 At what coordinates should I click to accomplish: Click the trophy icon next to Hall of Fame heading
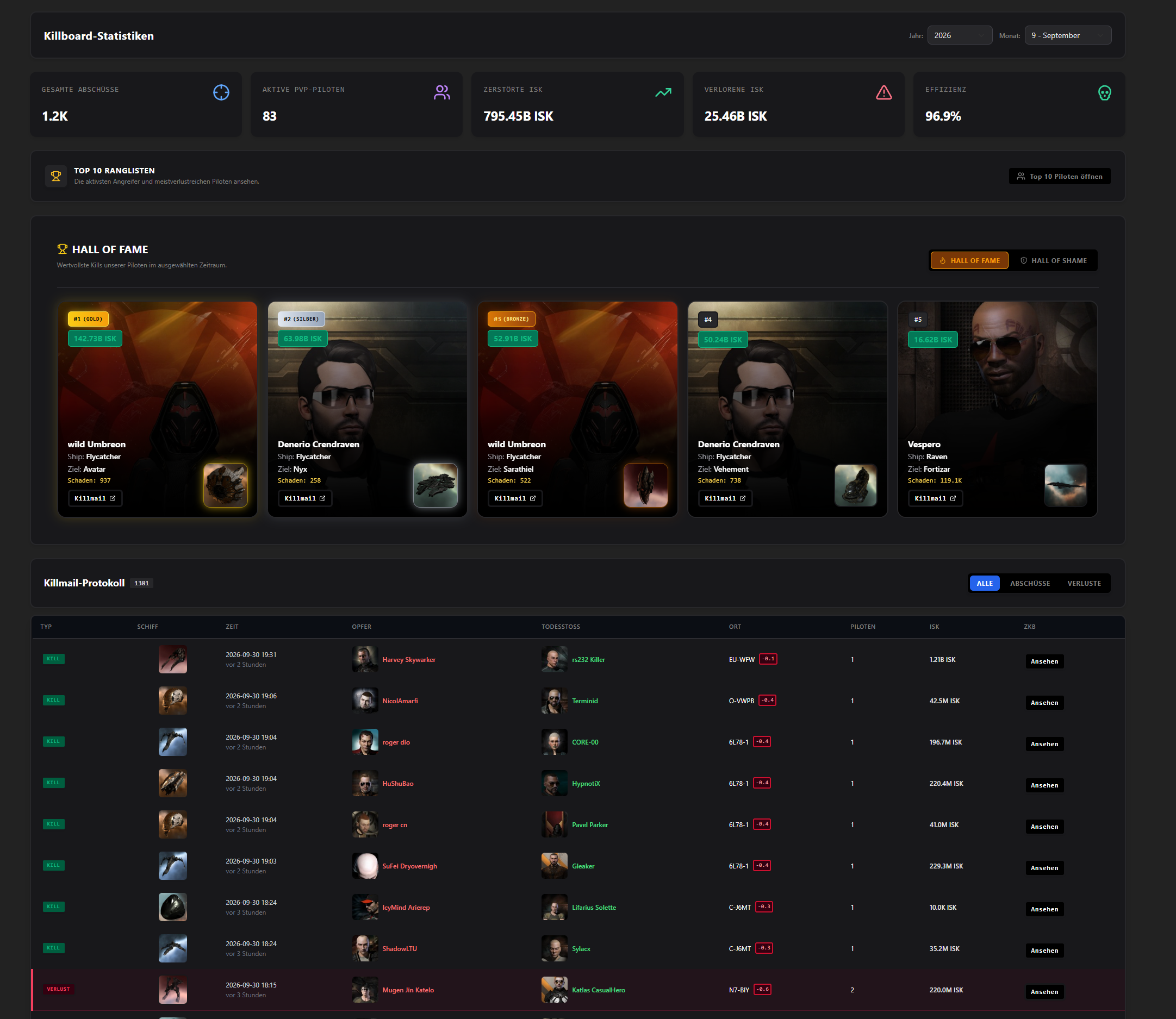63,249
